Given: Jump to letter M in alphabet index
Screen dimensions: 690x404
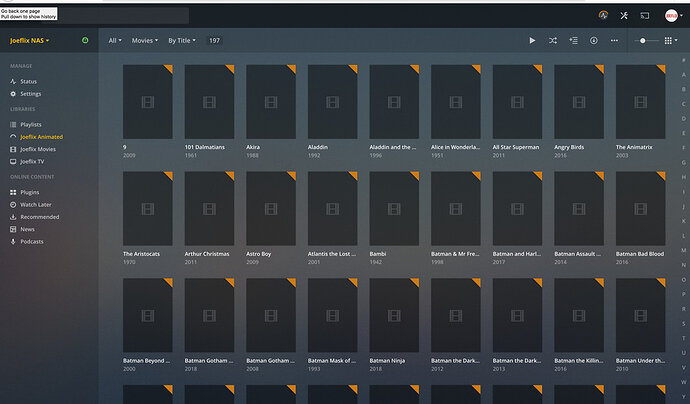Looking at the screenshot, I should (683, 250).
